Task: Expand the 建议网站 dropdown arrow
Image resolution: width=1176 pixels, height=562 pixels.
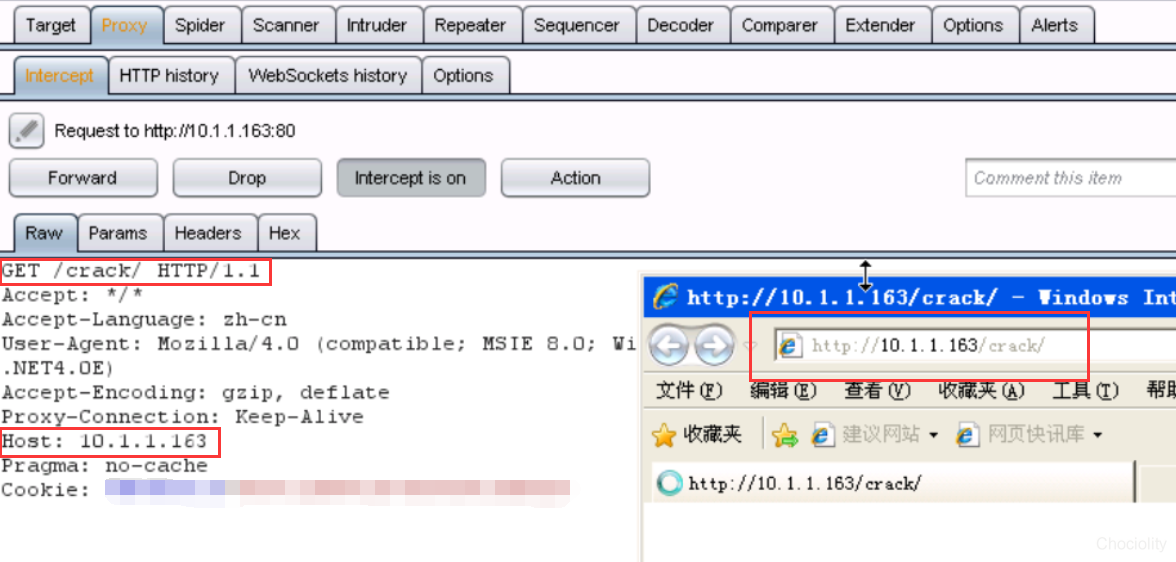Action: click(934, 434)
